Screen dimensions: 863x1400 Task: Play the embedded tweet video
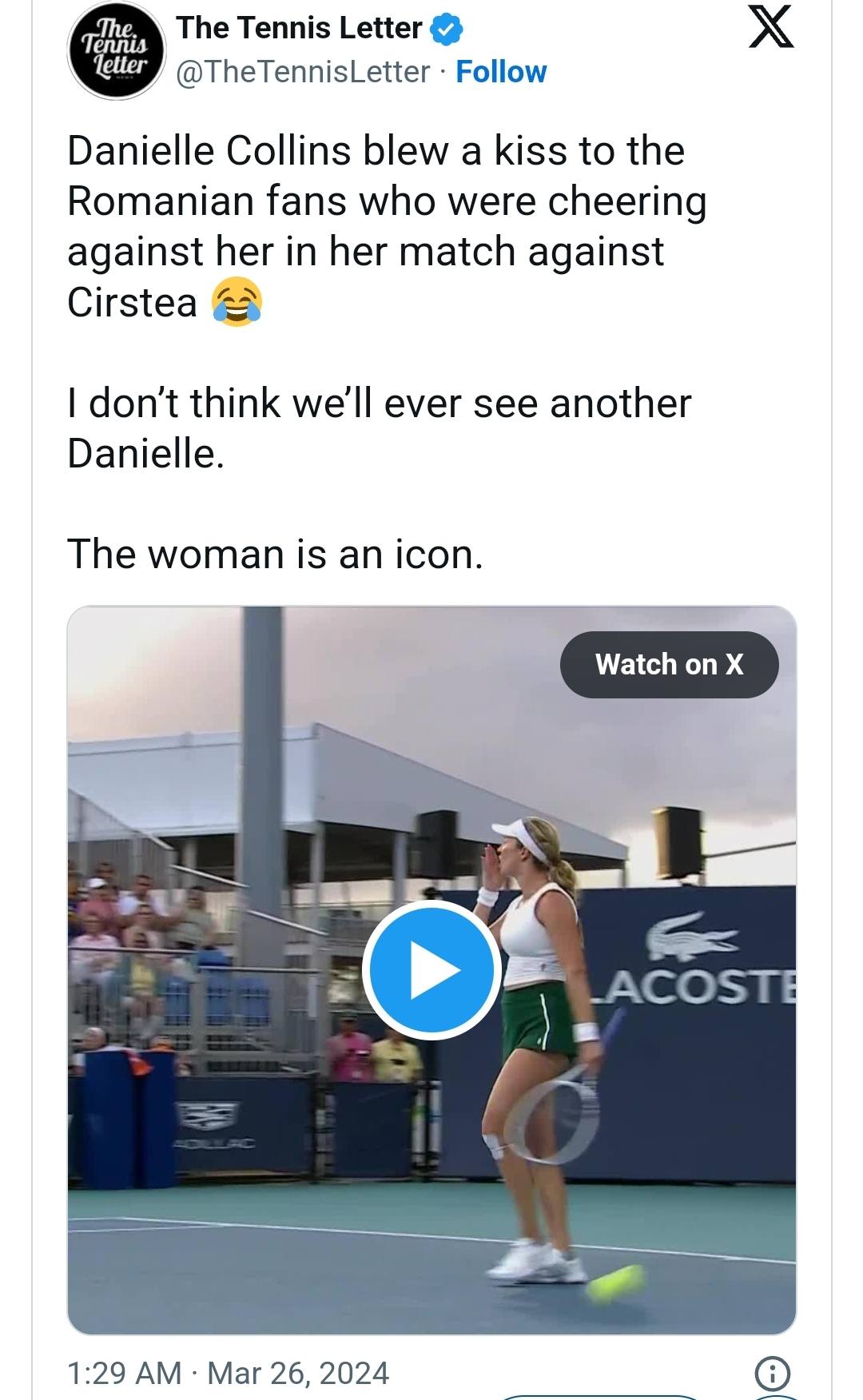tap(431, 970)
